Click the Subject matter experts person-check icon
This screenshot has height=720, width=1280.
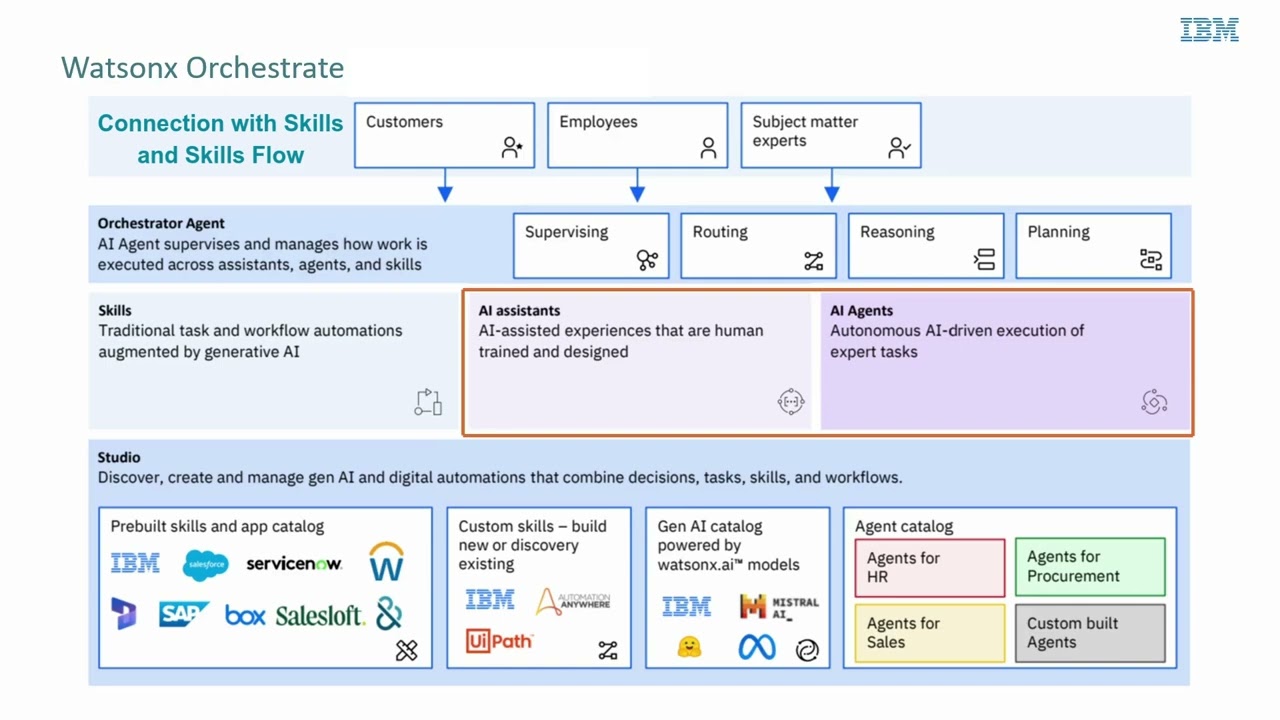pos(899,148)
